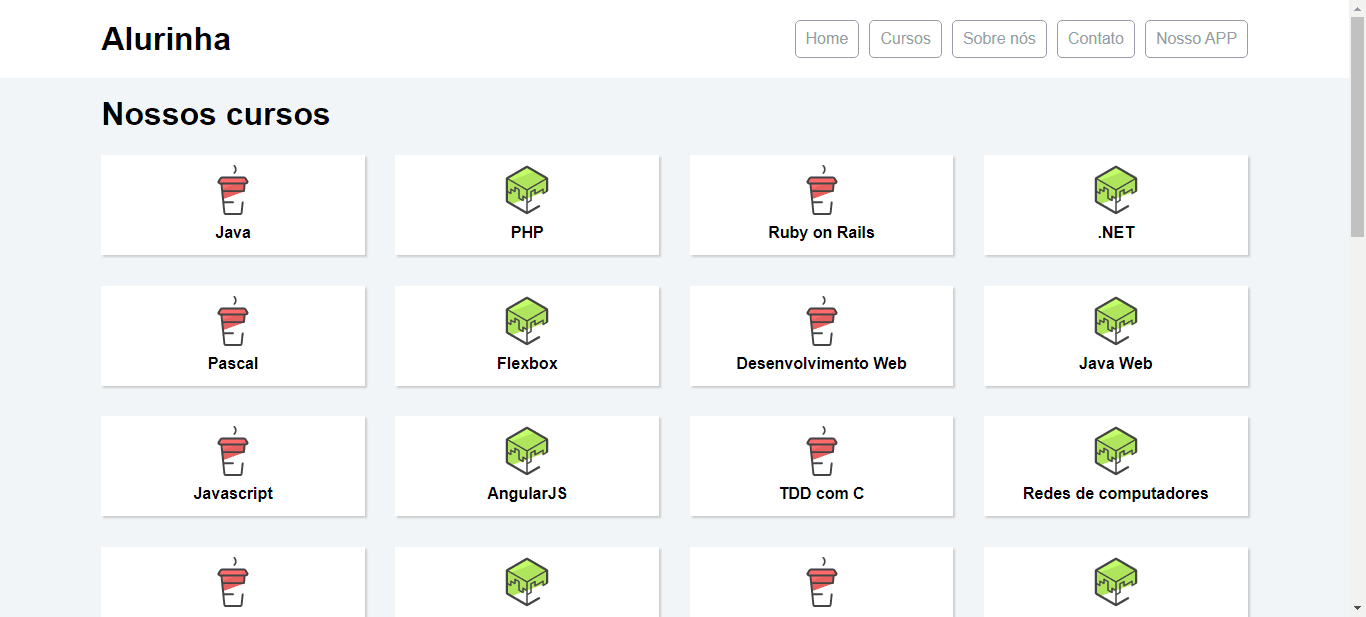The width and height of the screenshot is (1366, 617).
Task: Click the Nossos cursos heading
Action: coord(216,114)
